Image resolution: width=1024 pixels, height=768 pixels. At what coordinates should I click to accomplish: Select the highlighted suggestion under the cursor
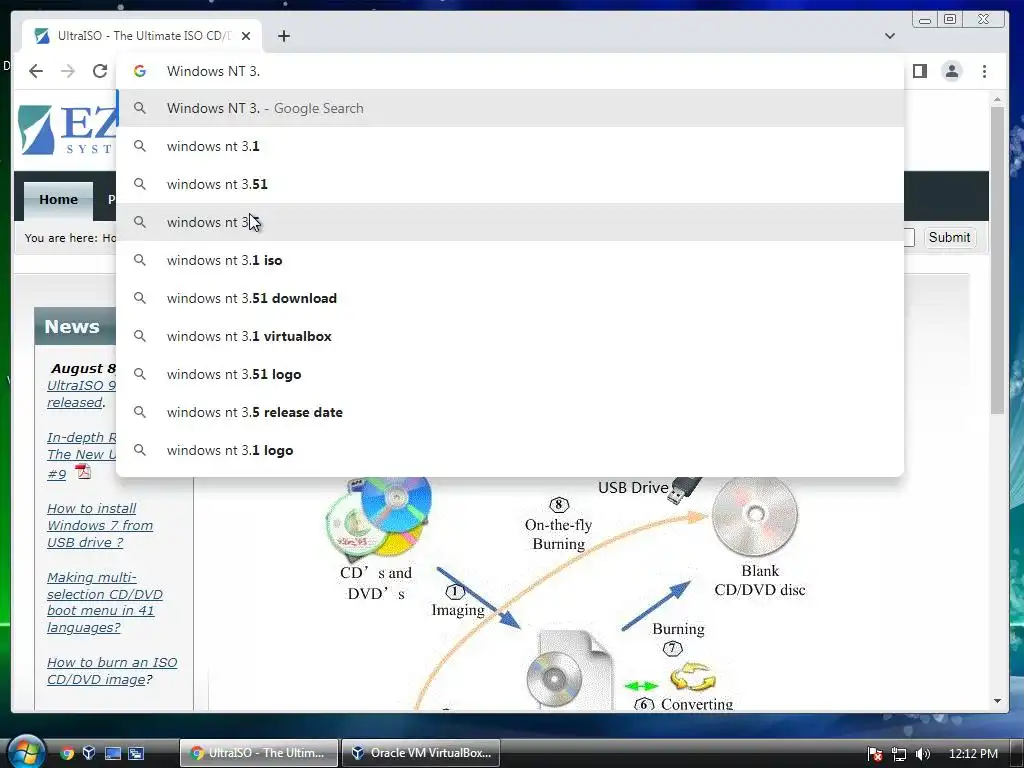point(510,222)
